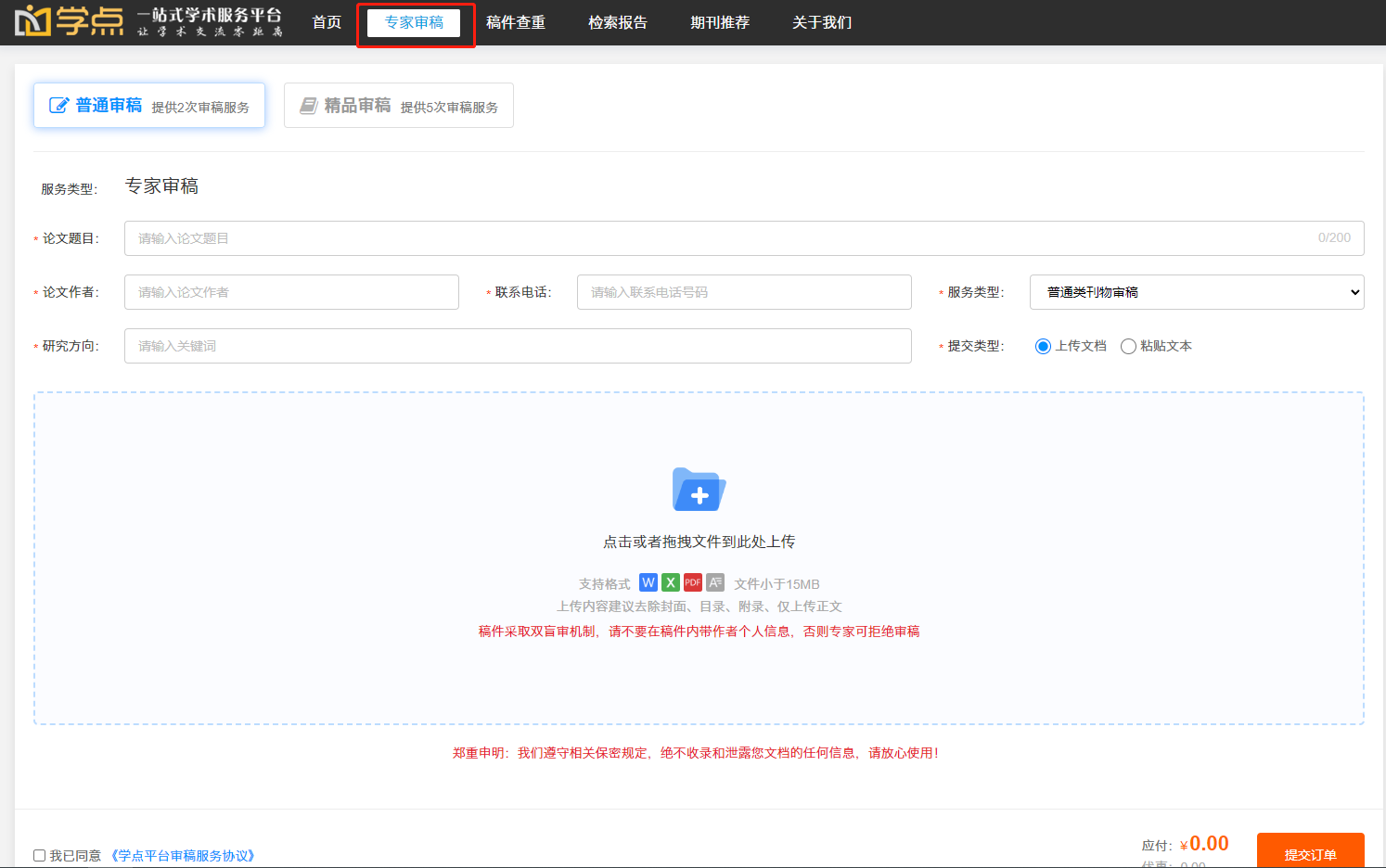Image resolution: width=1386 pixels, height=868 pixels.
Task: Click the 提供5次审稿服务 text
Action: point(449,108)
